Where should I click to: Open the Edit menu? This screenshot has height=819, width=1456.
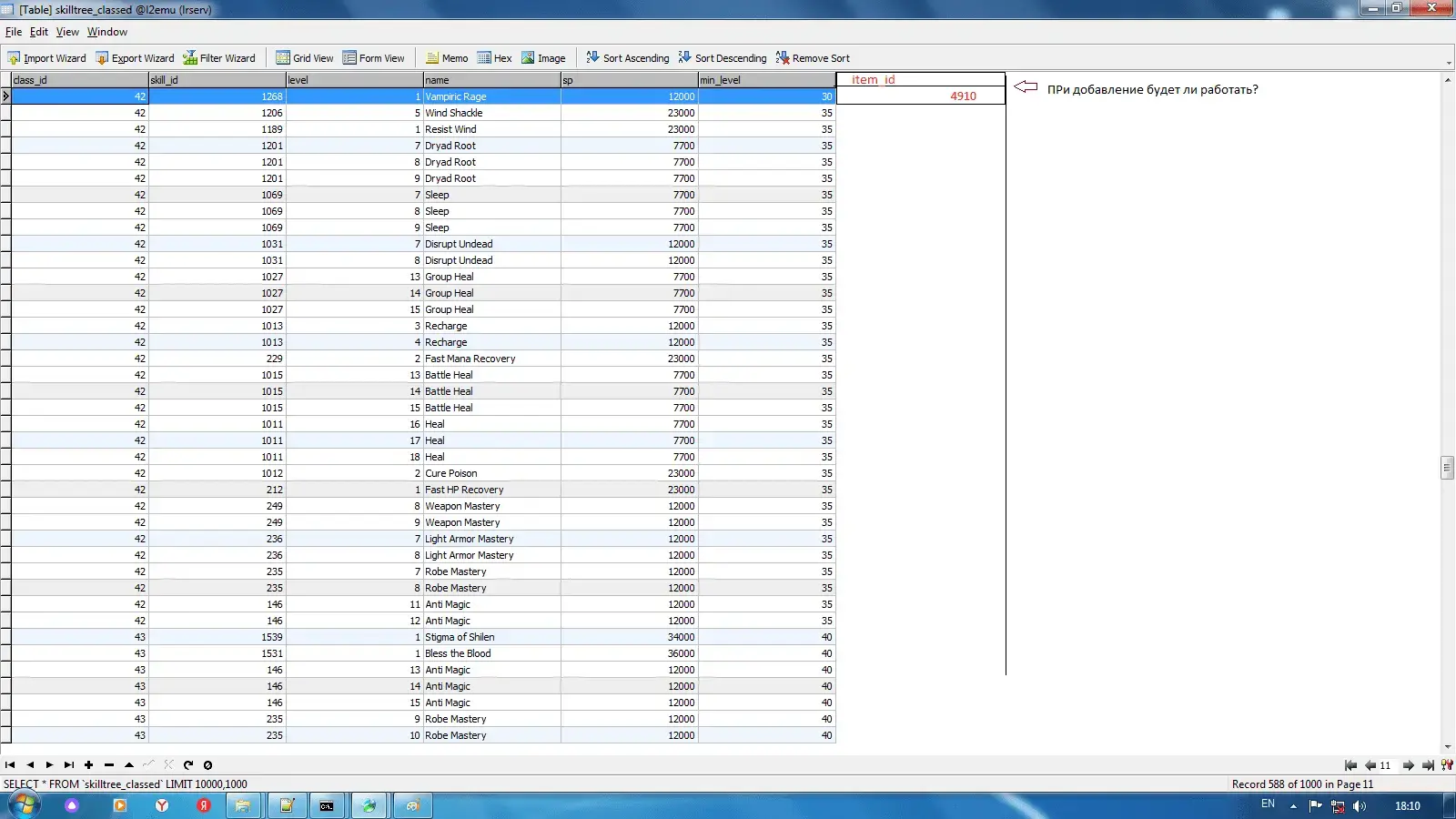(39, 32)
